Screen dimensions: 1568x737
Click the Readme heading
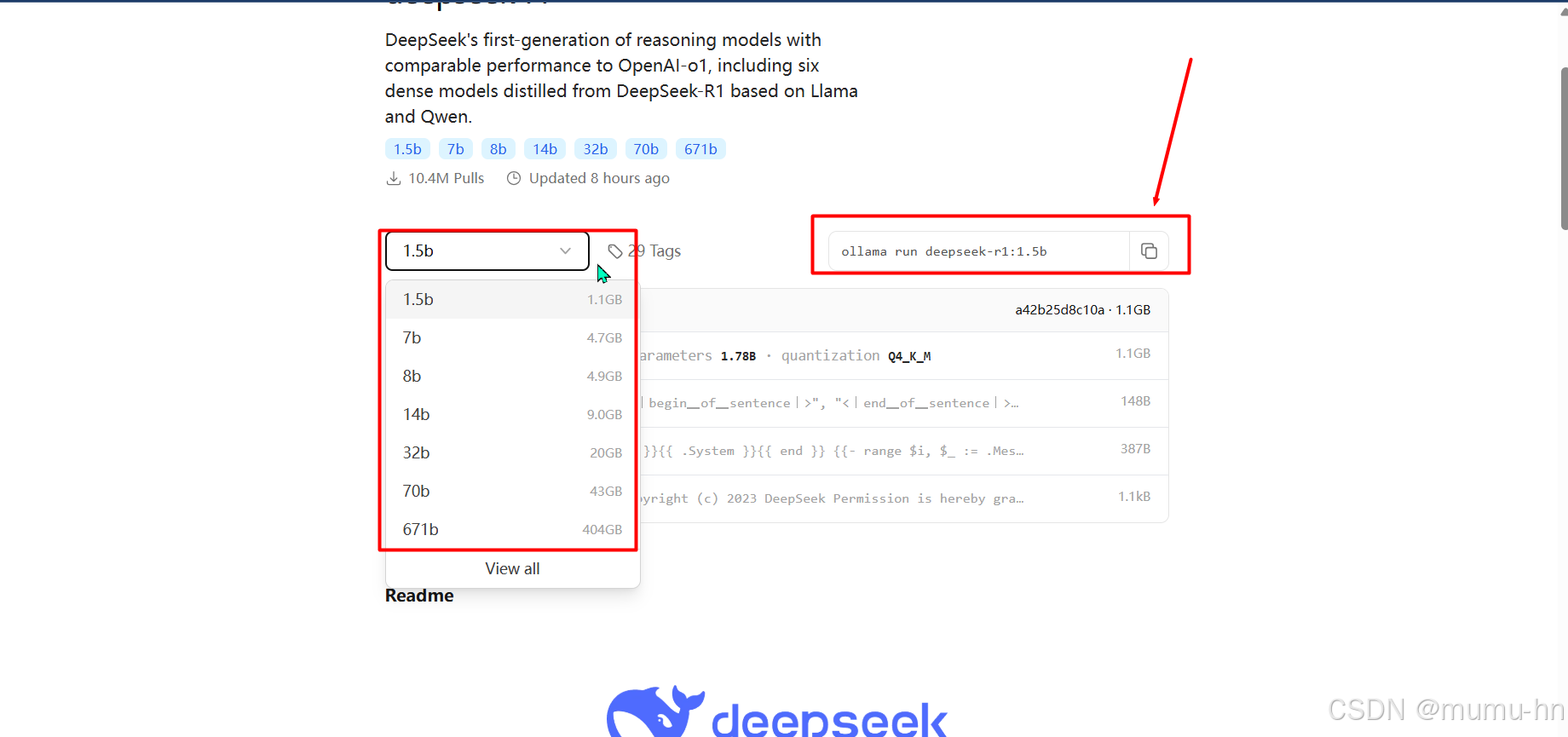[x=419, y=596]
